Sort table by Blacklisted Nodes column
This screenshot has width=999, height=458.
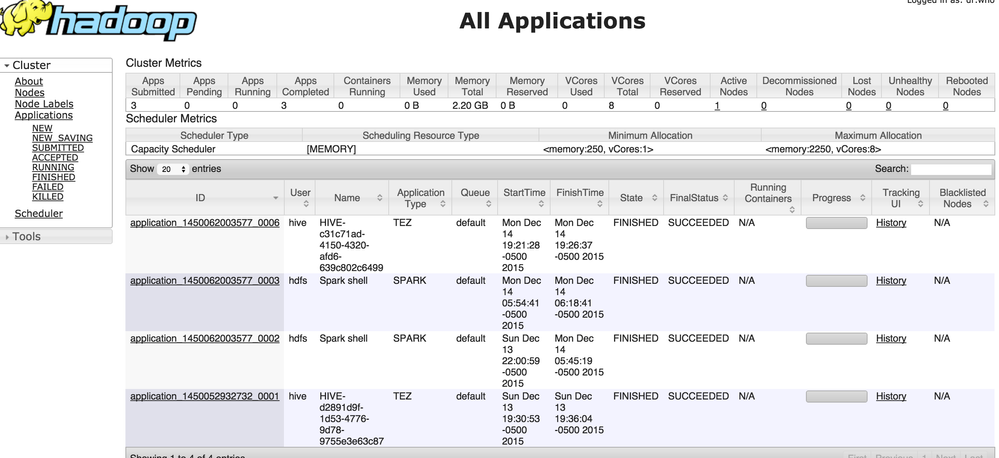[961, 198]
